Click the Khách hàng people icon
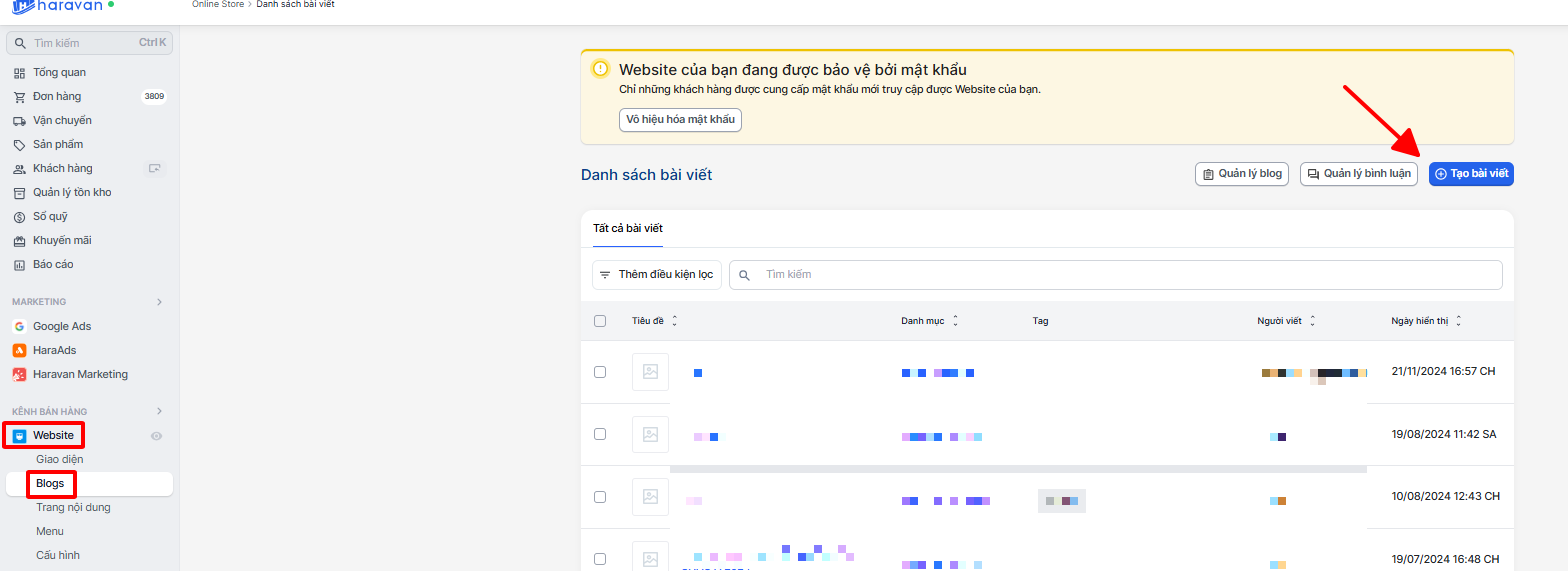Screen dimensions: 1568x571 tap(19, 169)
